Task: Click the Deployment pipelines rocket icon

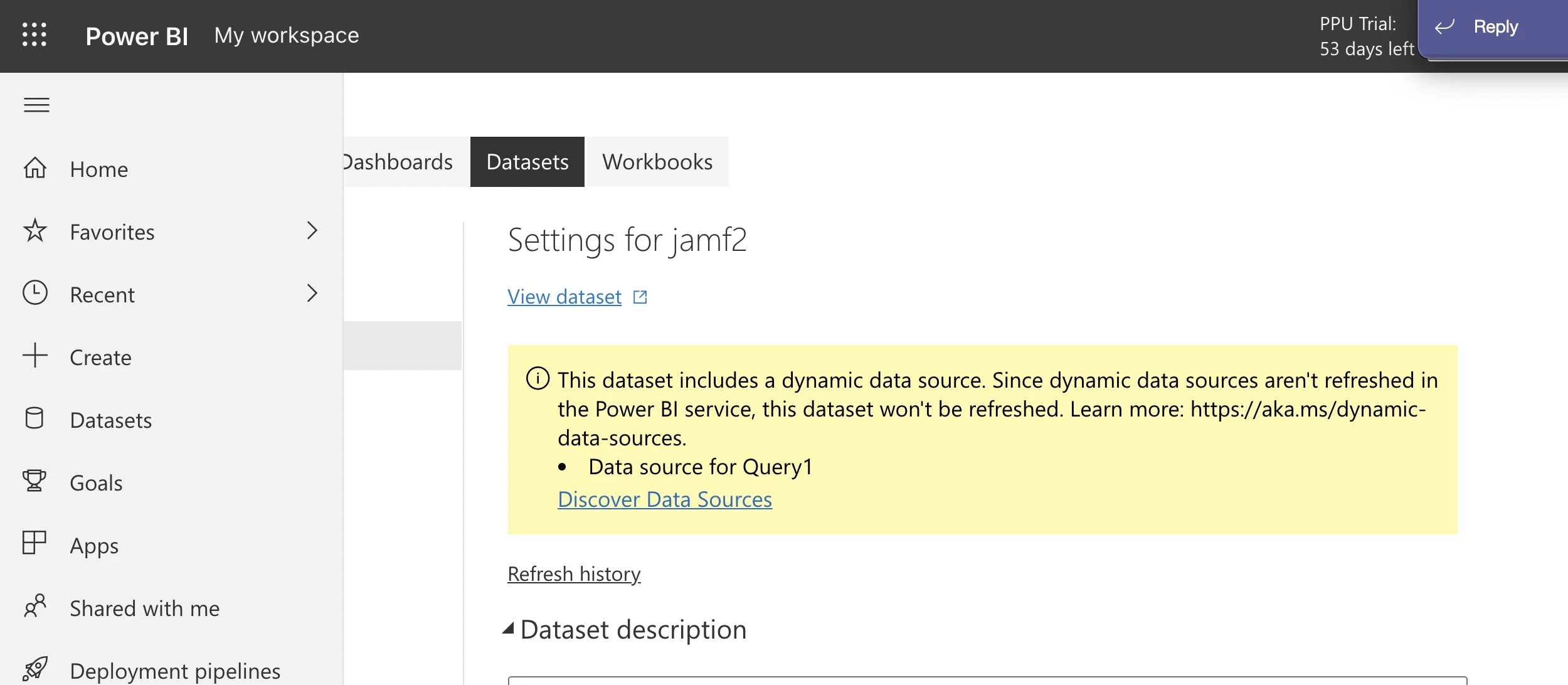Action: (x=35, y=669)
